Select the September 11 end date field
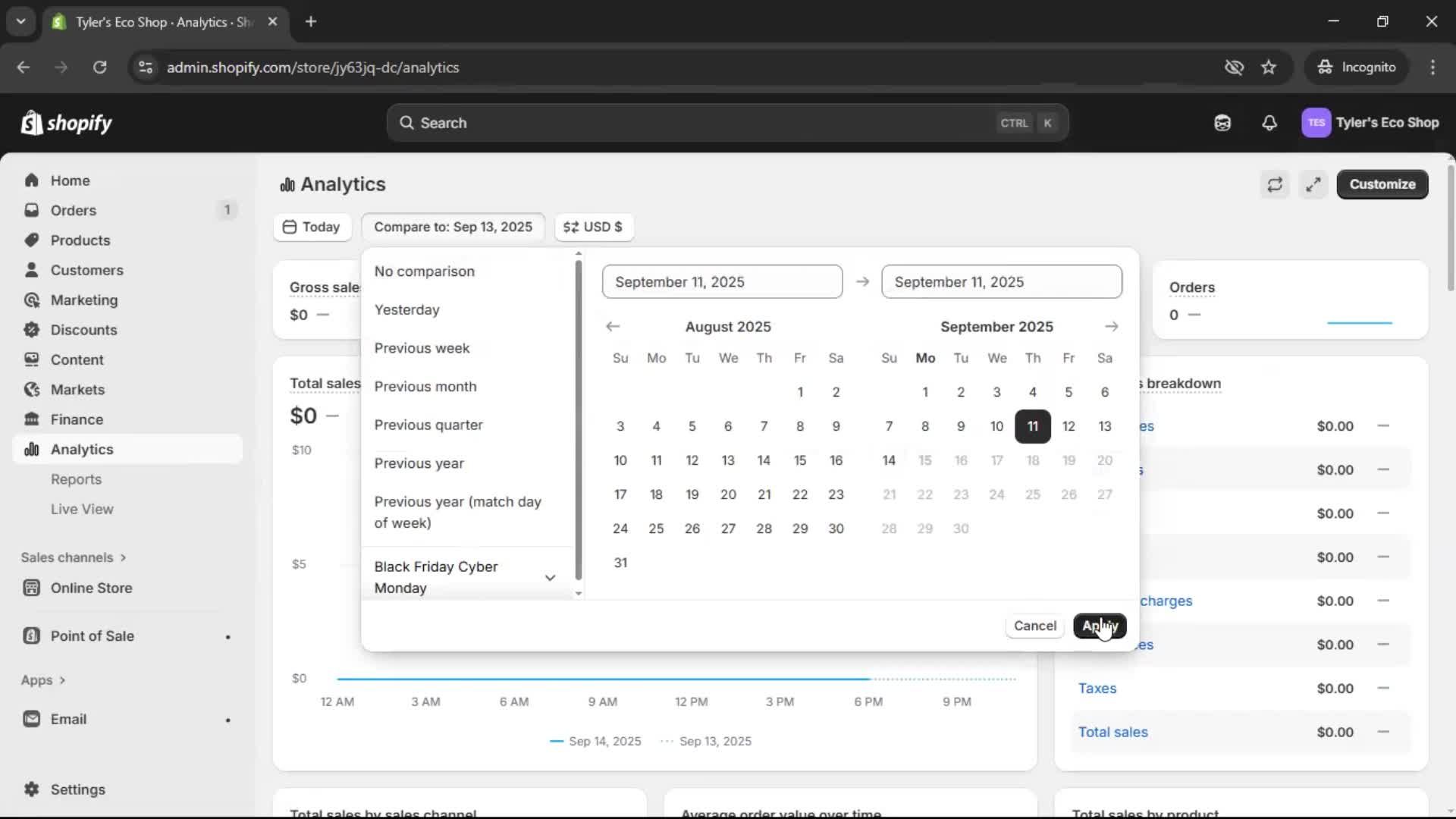Viewport: 1456px width, 819px height. 1003,281
